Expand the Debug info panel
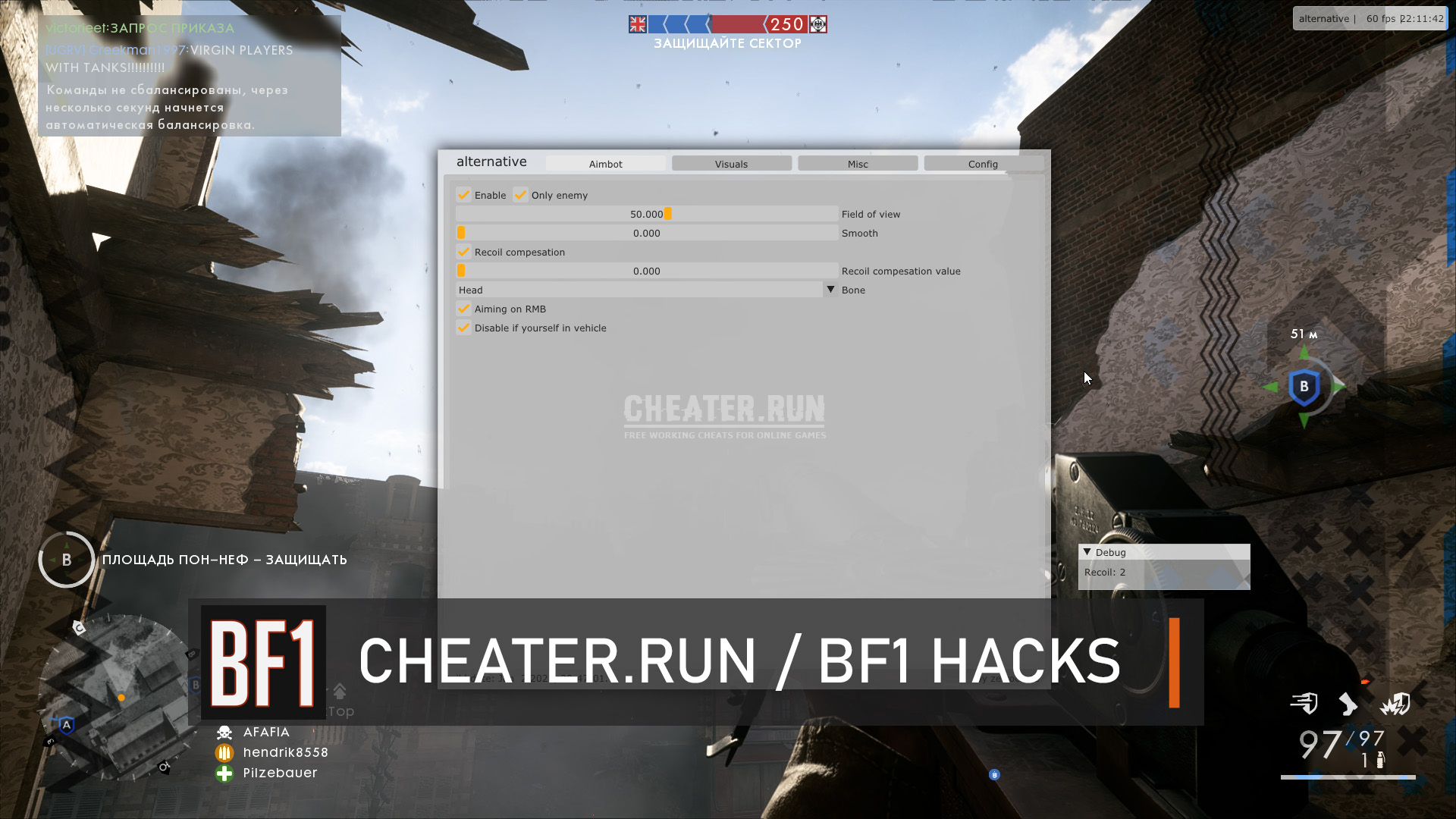The height and width of the screenshot is (819, 1456). point(1088,551)
